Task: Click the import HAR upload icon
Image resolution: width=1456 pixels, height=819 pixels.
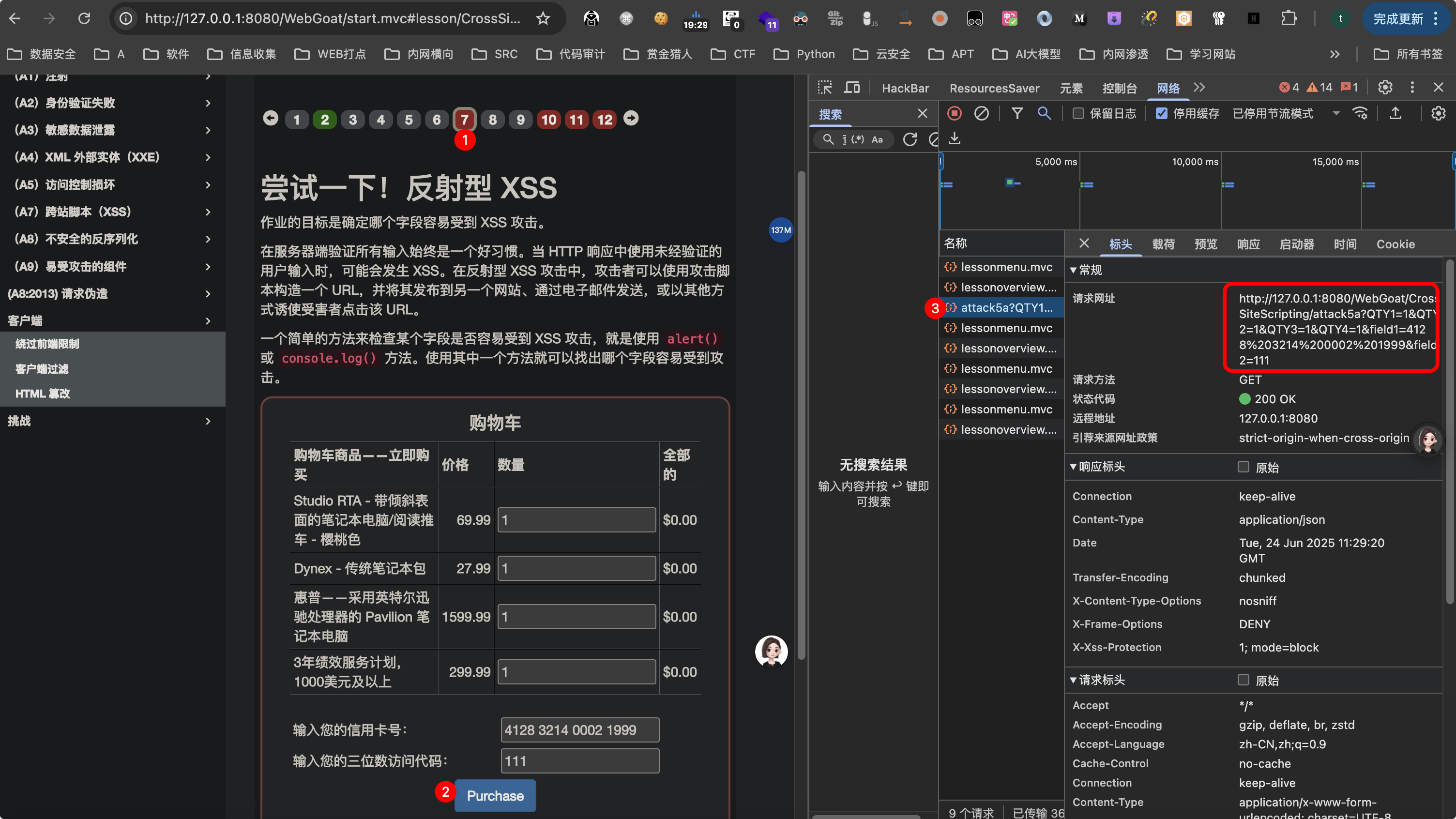Action: click(x=1395, y=114)
